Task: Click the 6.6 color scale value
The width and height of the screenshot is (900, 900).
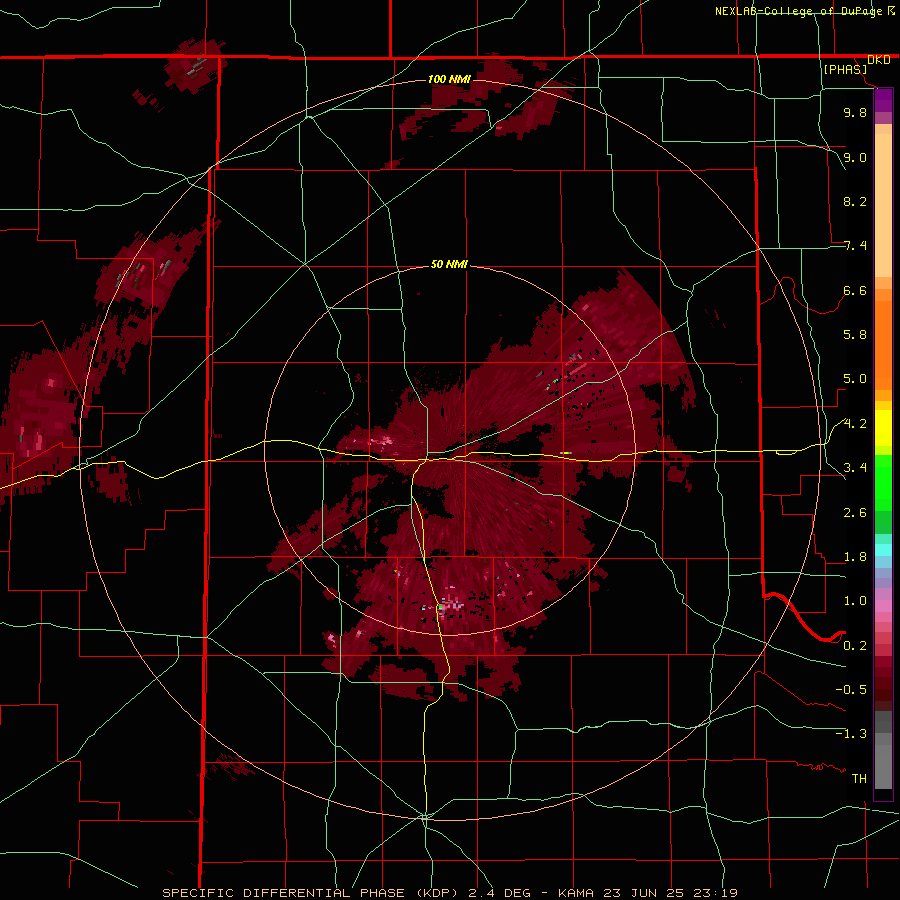Action: click(x=855, y=290)
